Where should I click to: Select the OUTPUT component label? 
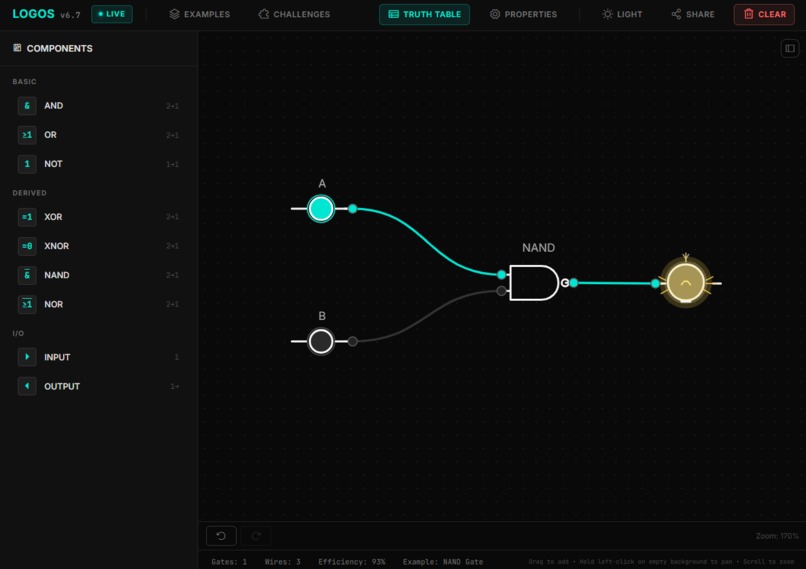pyautogui.click(x=62, y=386)
